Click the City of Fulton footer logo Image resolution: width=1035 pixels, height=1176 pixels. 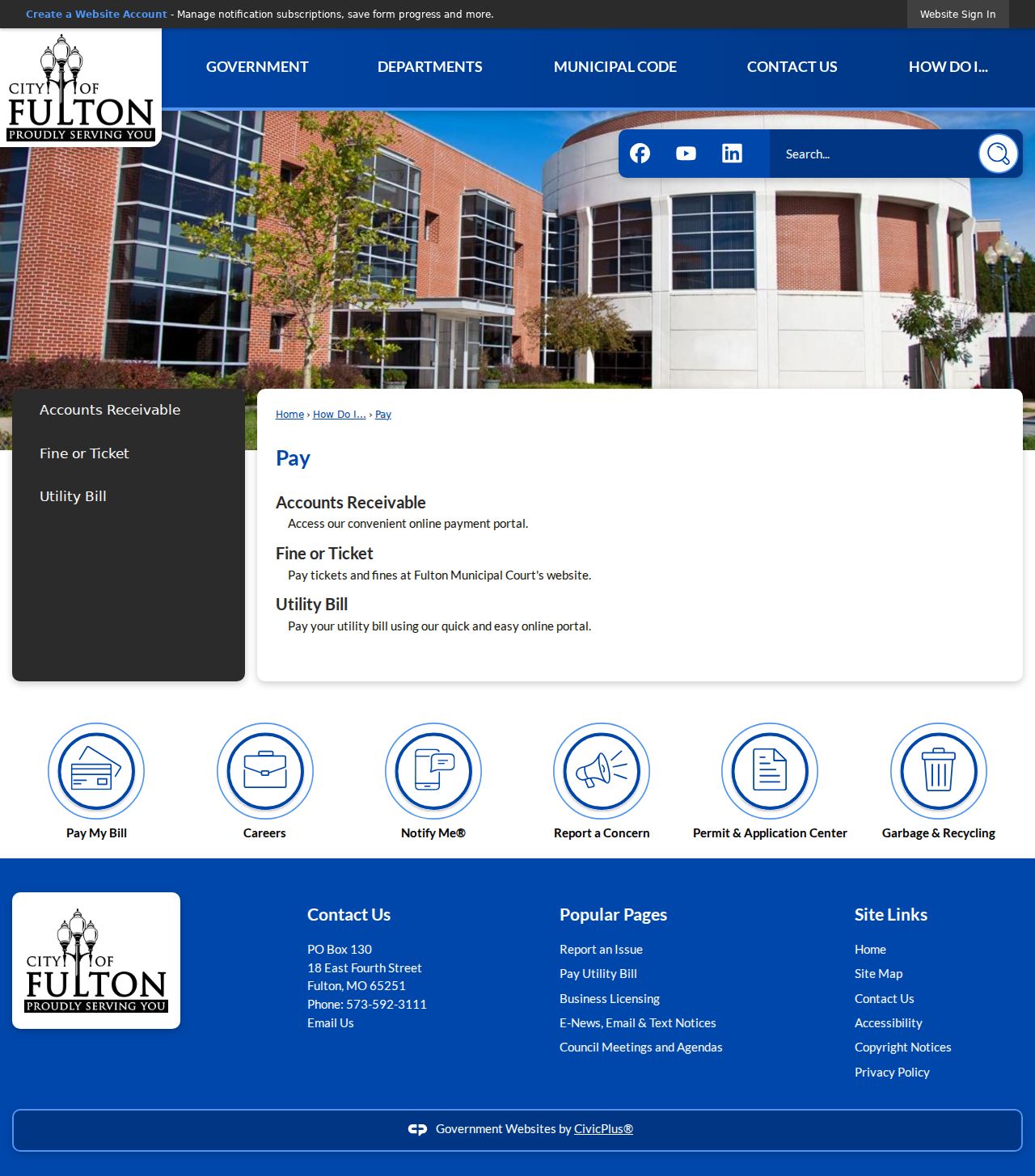(x=96, y=960)
